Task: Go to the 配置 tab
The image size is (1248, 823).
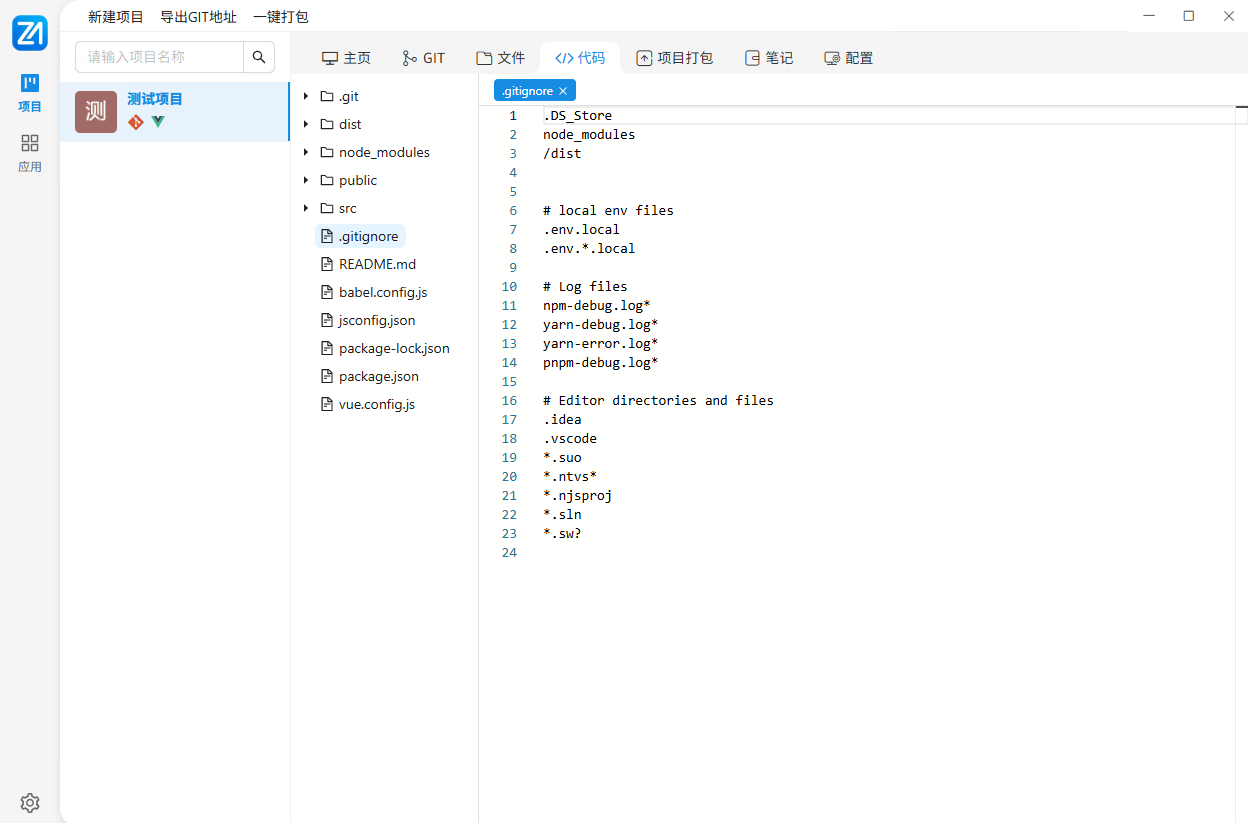Action: [848, 58]
